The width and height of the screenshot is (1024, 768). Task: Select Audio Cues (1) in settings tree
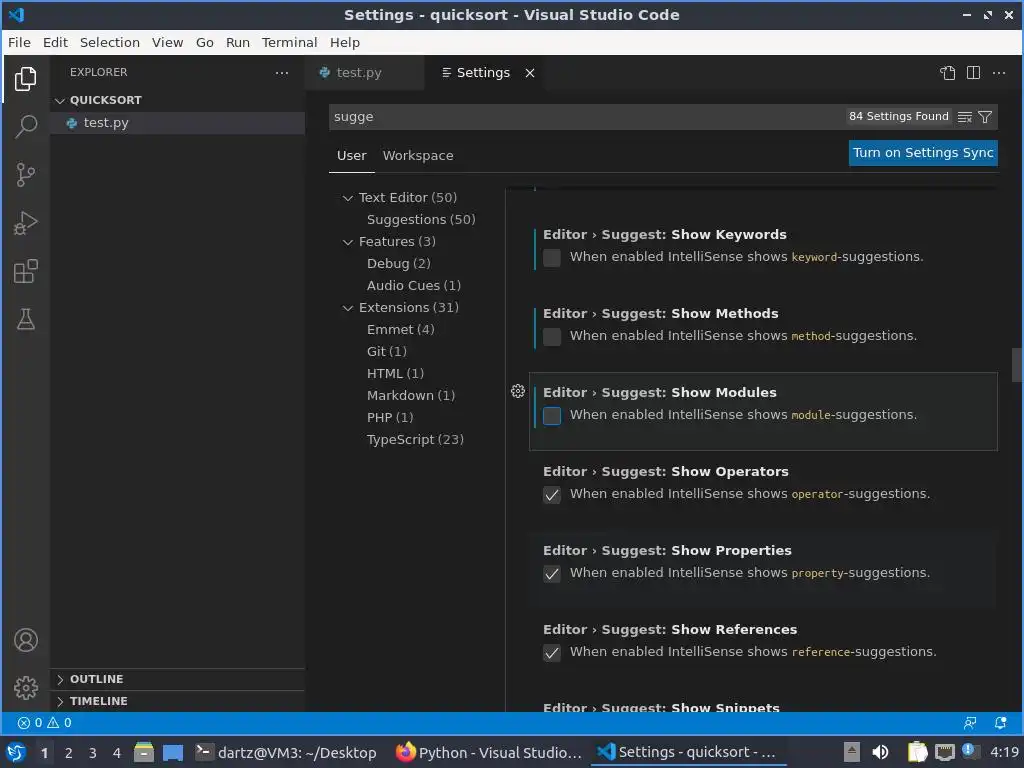[x=414, y=285]
